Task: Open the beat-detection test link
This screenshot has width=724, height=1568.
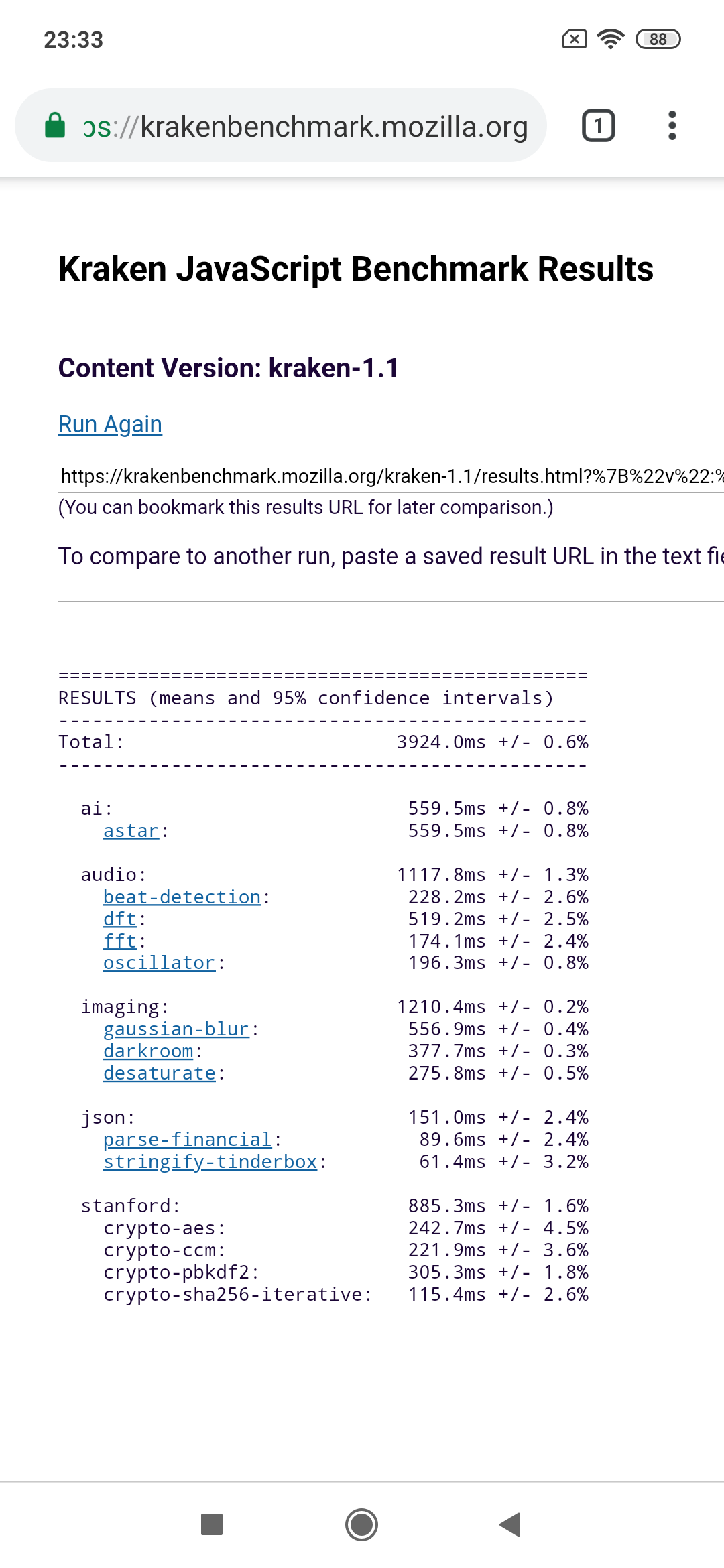Action: coord(182,897)
